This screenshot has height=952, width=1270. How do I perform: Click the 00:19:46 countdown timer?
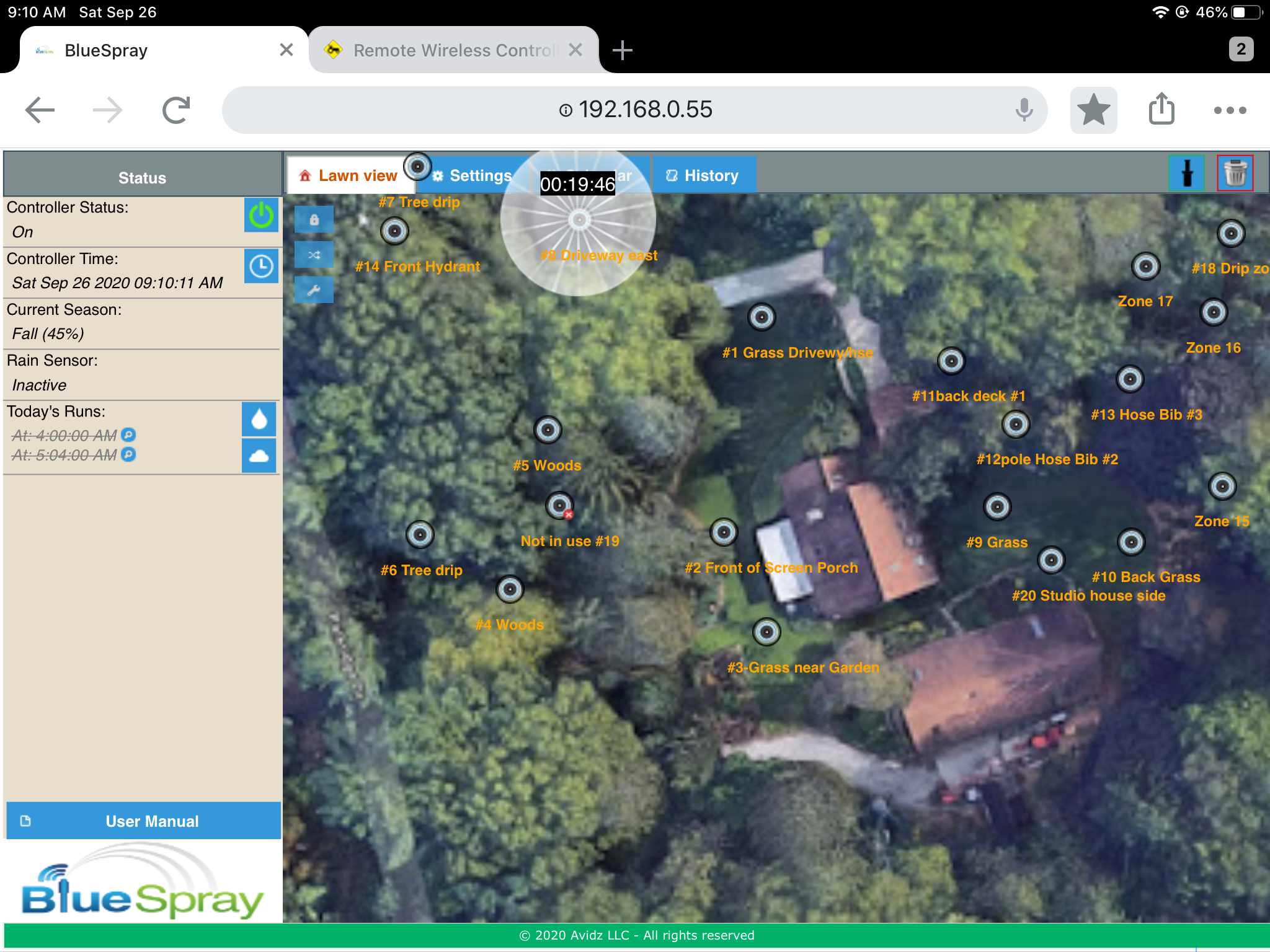pyautogui.click(x=577, y=184)
